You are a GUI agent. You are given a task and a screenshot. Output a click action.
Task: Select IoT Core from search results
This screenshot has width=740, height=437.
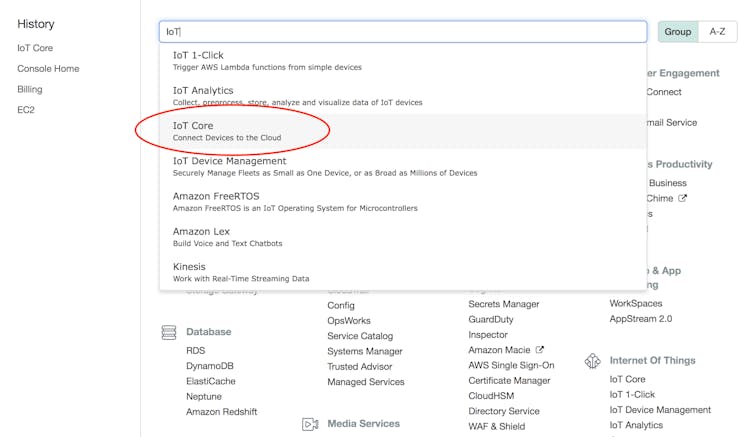[403, 131]
